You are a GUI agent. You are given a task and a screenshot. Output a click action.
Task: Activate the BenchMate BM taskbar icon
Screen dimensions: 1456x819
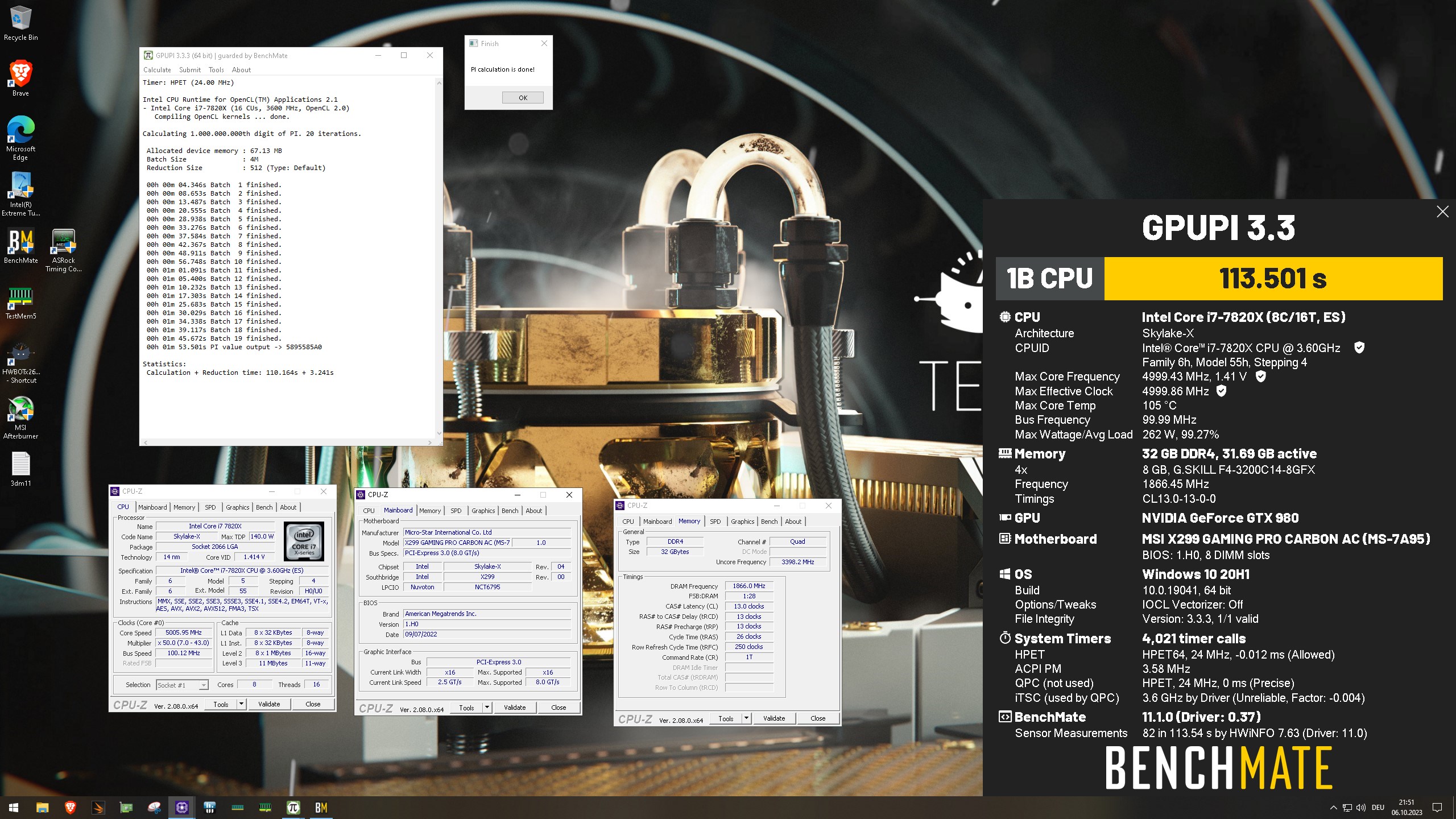click(321, 807)
